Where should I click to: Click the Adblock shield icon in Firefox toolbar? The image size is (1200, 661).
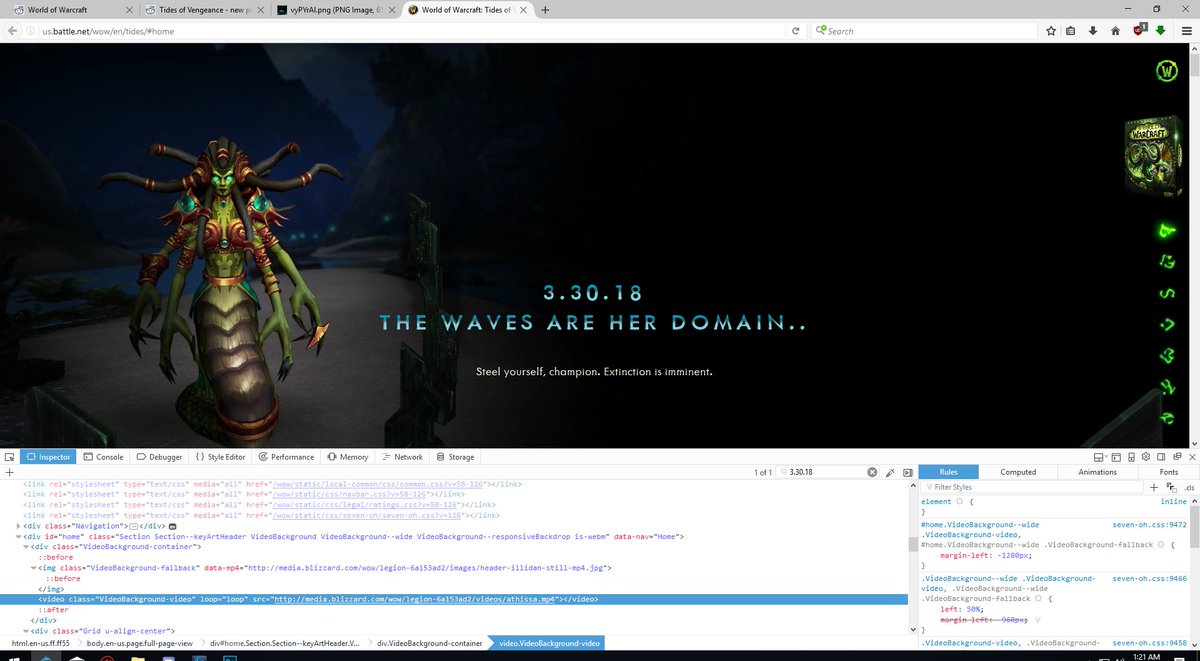tap(1138, 30)
